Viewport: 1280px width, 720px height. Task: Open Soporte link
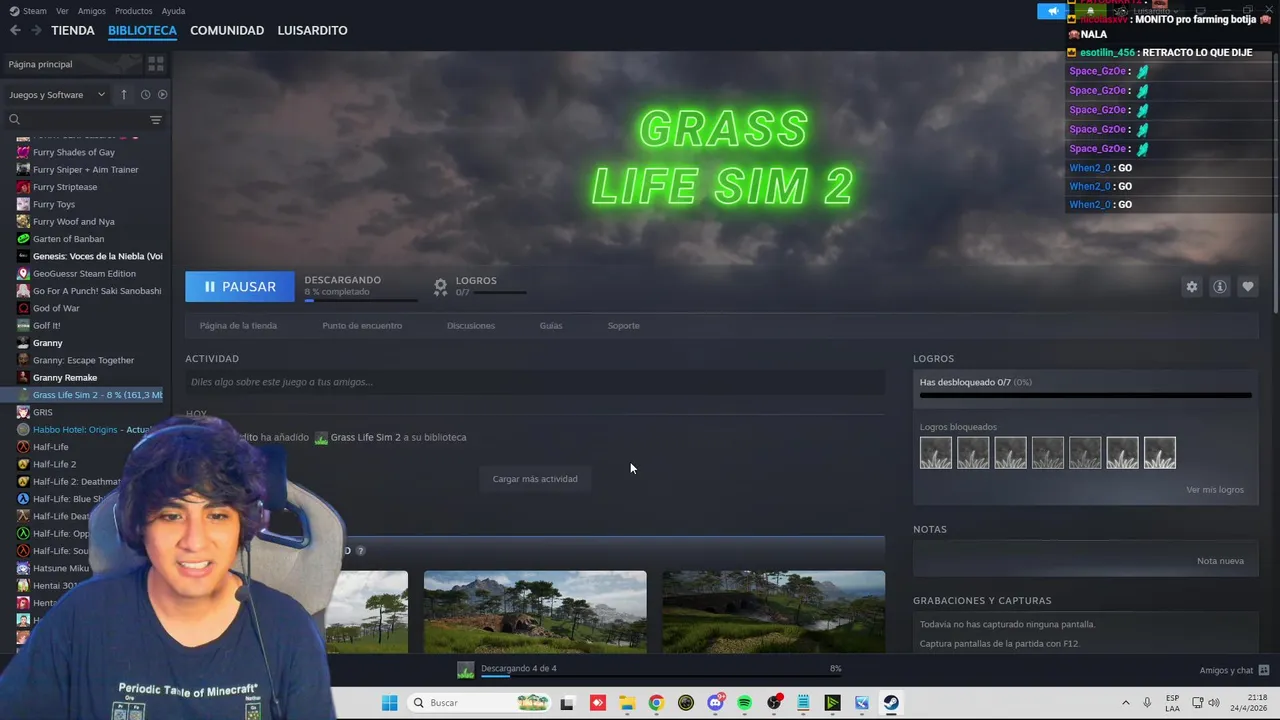[x=623, y=326]
